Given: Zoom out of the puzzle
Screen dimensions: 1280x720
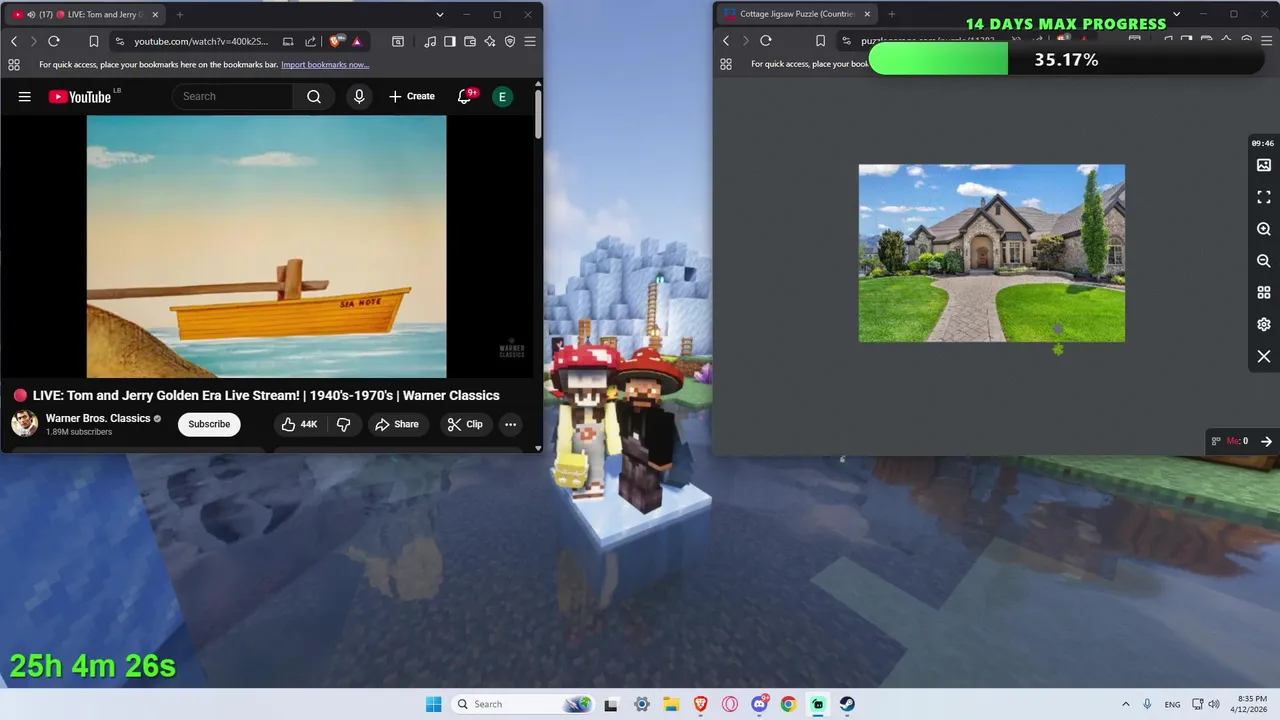Looking at the screenshot, I should coord(1264,261).
